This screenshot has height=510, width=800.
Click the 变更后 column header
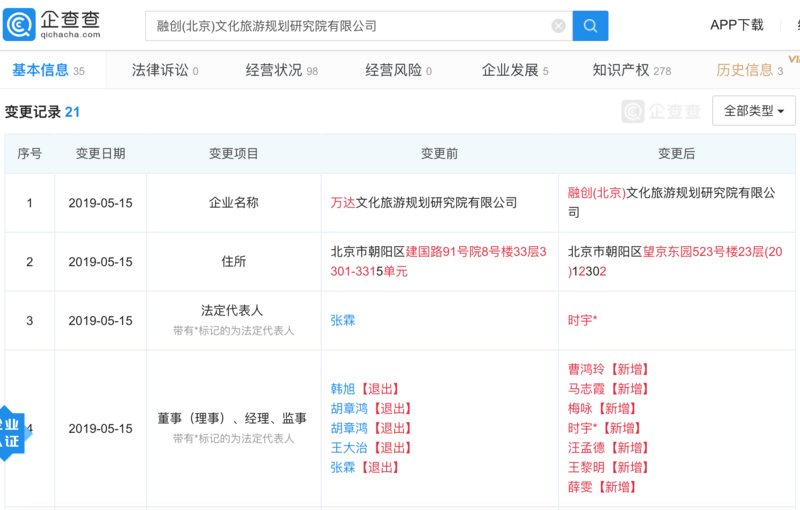[677, 154]
